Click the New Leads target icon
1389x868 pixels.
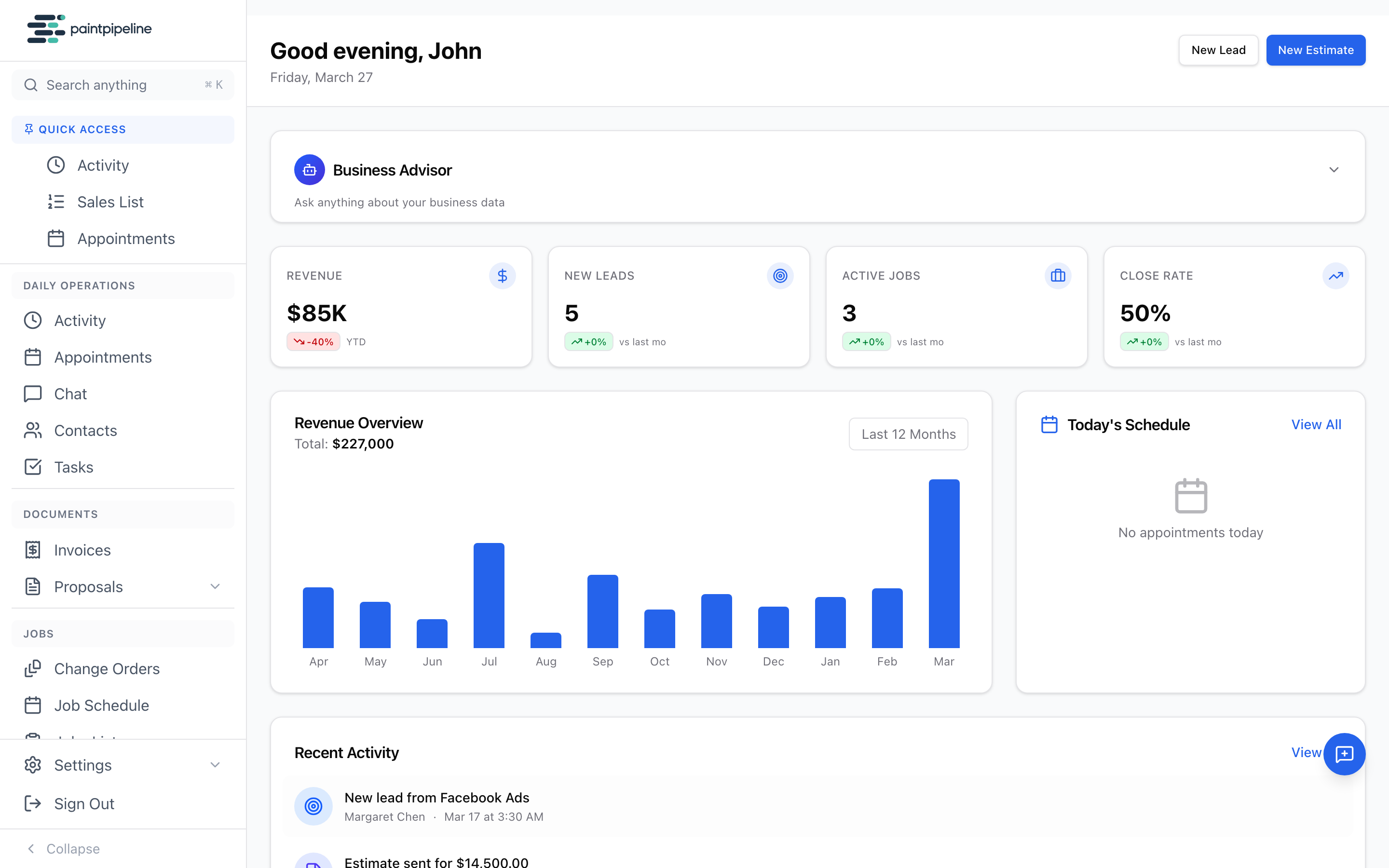(780, 275)
